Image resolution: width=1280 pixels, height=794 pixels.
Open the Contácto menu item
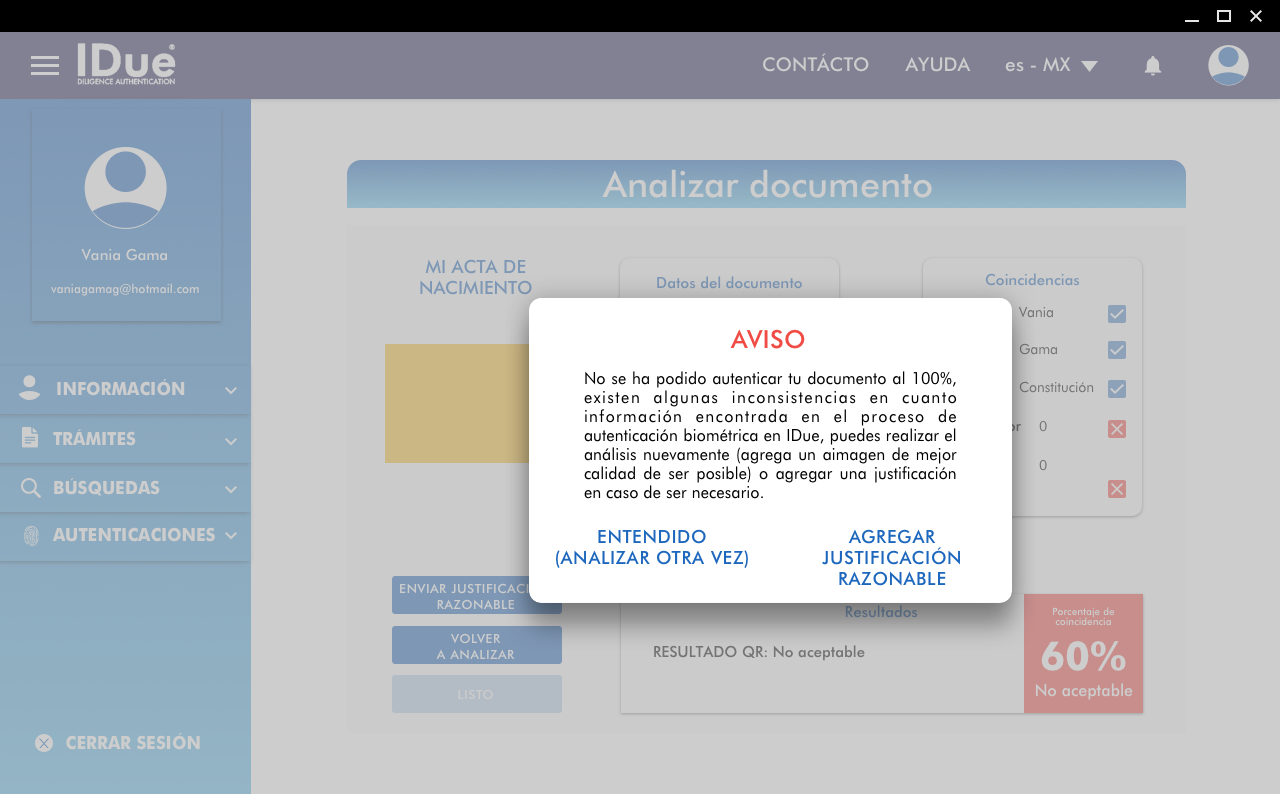(815, 65)
